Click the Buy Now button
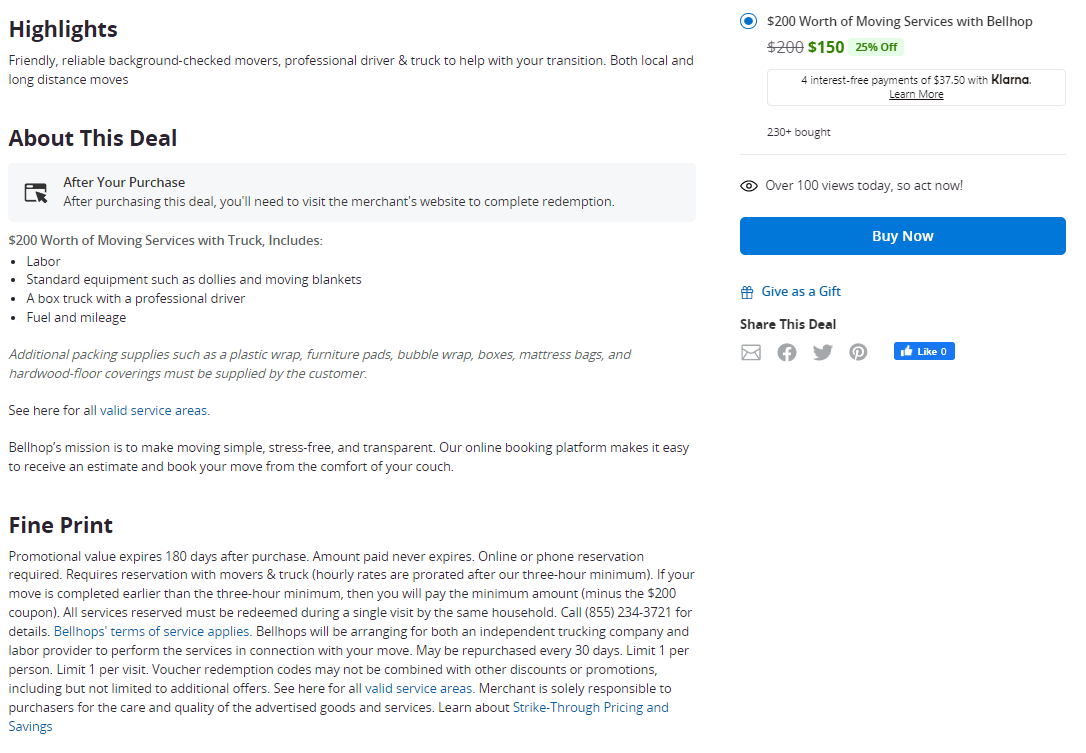 click(x=902, y=236)
